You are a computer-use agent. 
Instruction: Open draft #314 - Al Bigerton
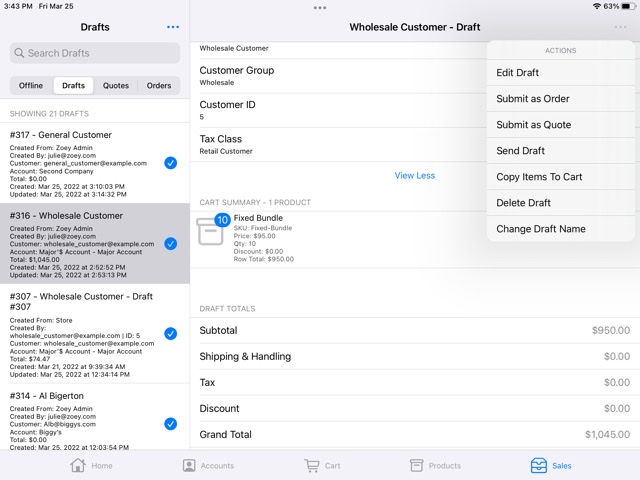tap(95, 417)
